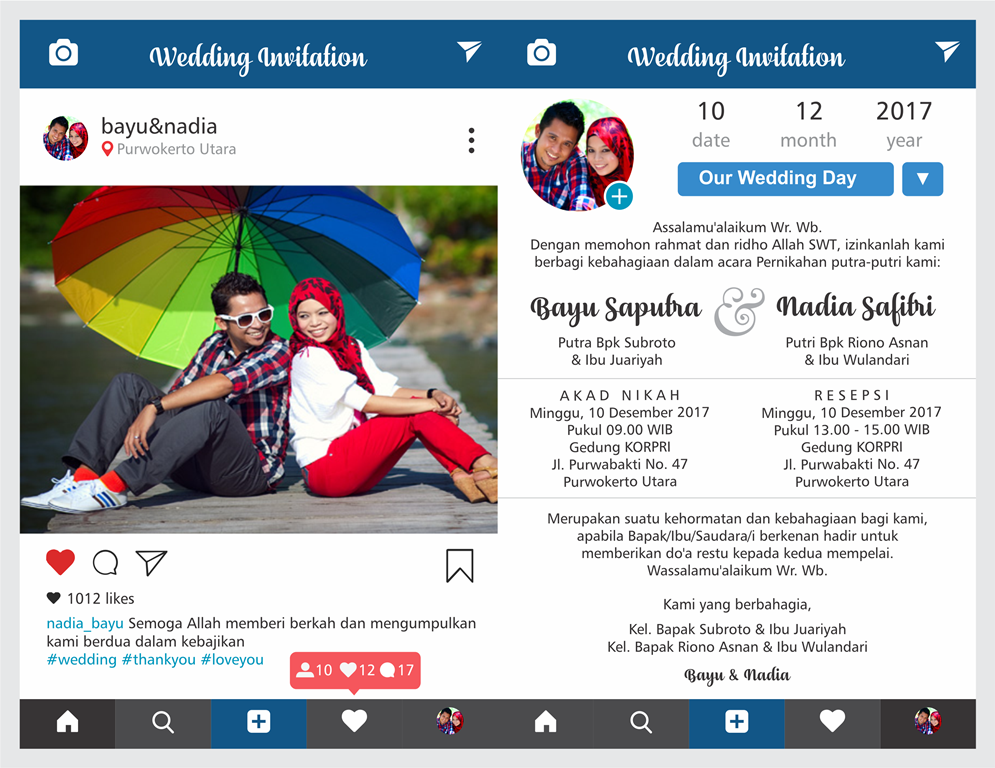Viewport: 995px width, 768px height.
Task: Select the home tab in left bottom bar
Action: coord(67,722)
